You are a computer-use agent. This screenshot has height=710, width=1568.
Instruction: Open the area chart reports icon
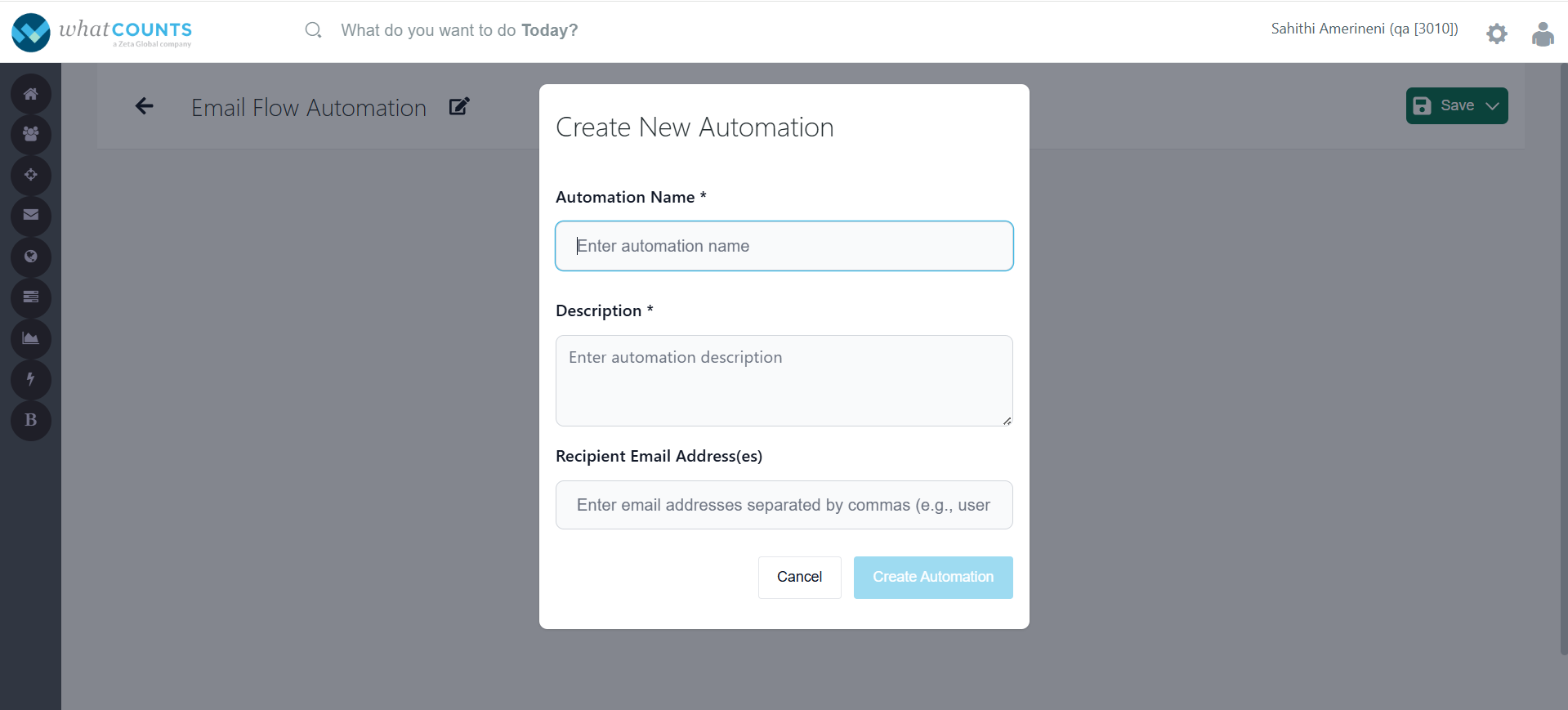31,338
